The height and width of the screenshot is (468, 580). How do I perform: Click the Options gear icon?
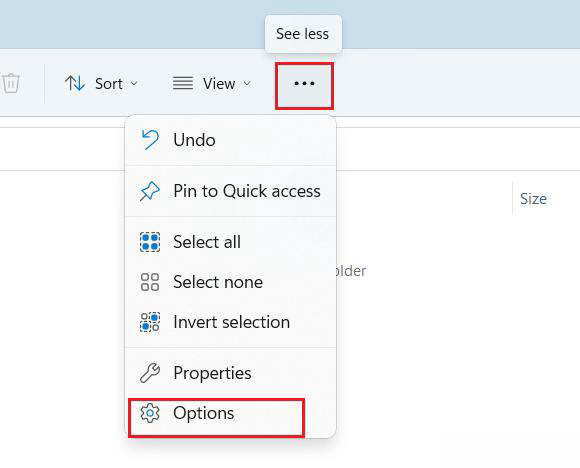point(150,413)
